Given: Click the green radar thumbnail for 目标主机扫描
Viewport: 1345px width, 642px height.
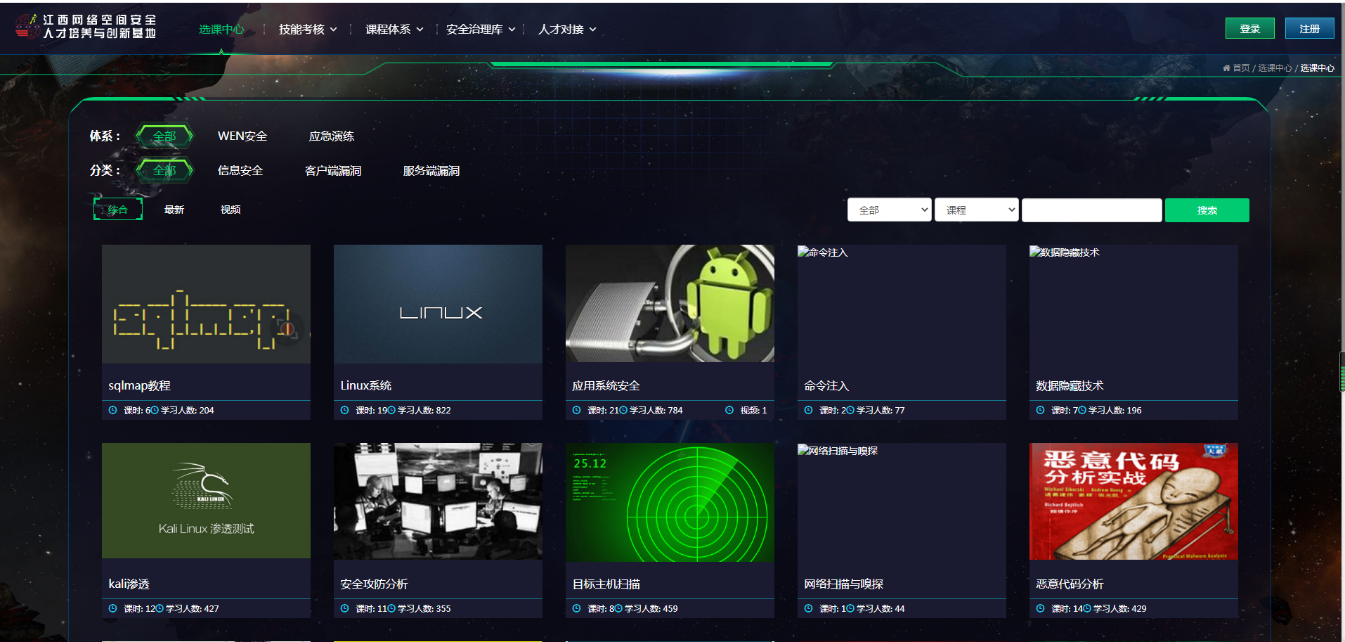Looking at the screenshot, I should (x=670, y=501).
